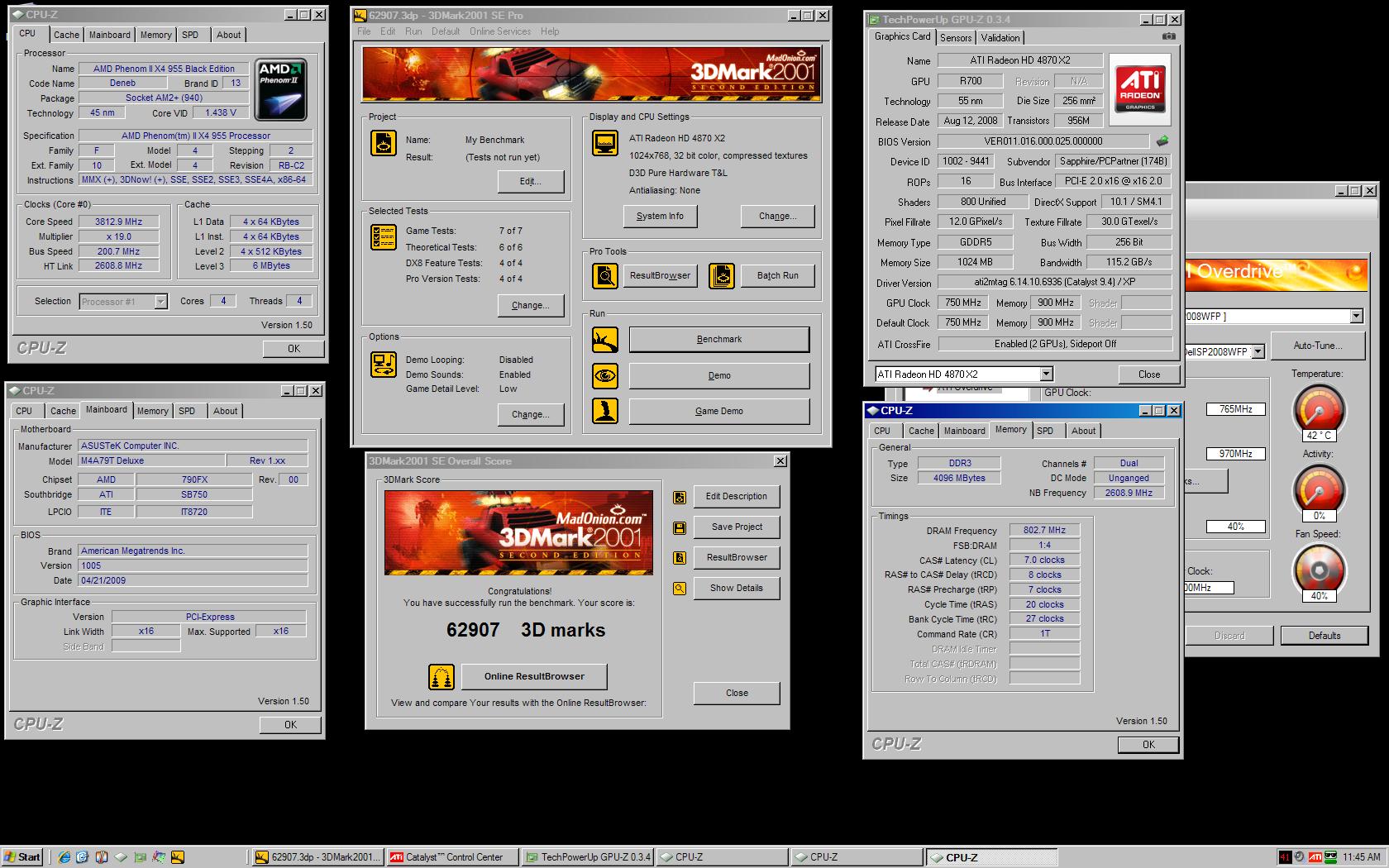This screenshot has height=868, width=1389.
Task: Click the BIOS Version field in GPU-Z
Action: pyautogui.click(x=1043, y=141)
